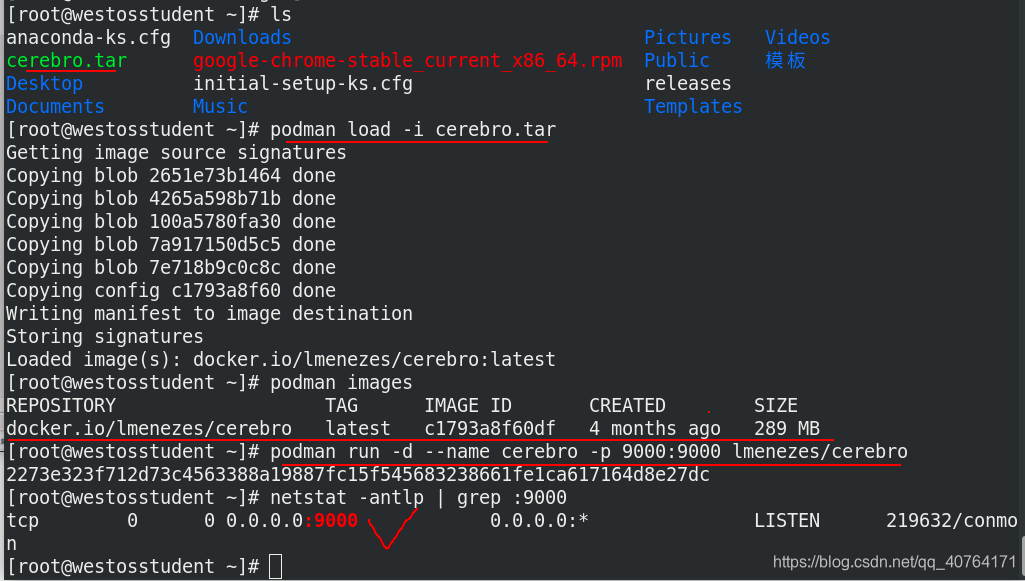
Task: Select the Desktop directory name
Action: 44,84
